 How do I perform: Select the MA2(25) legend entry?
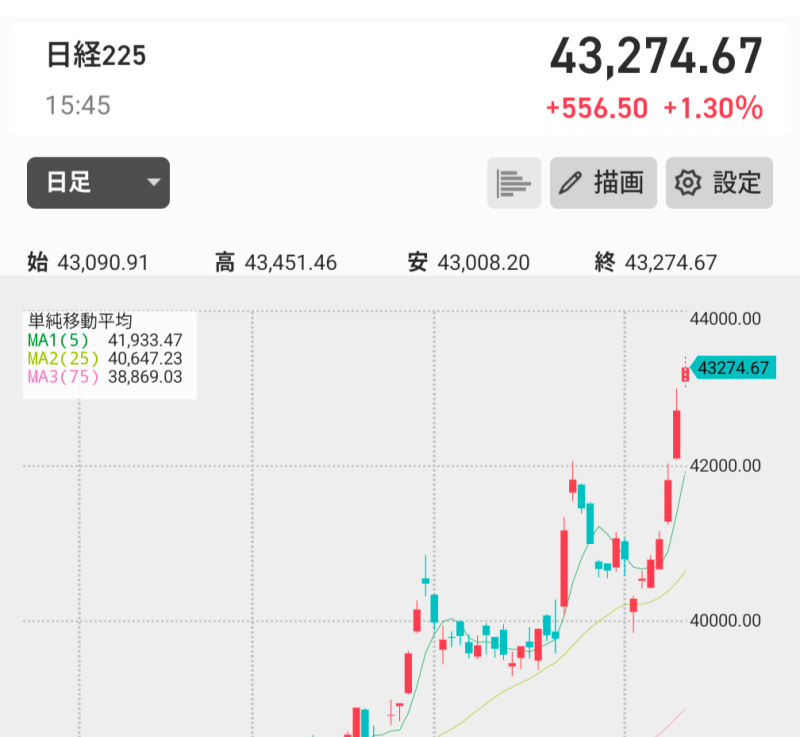point(105,358)
